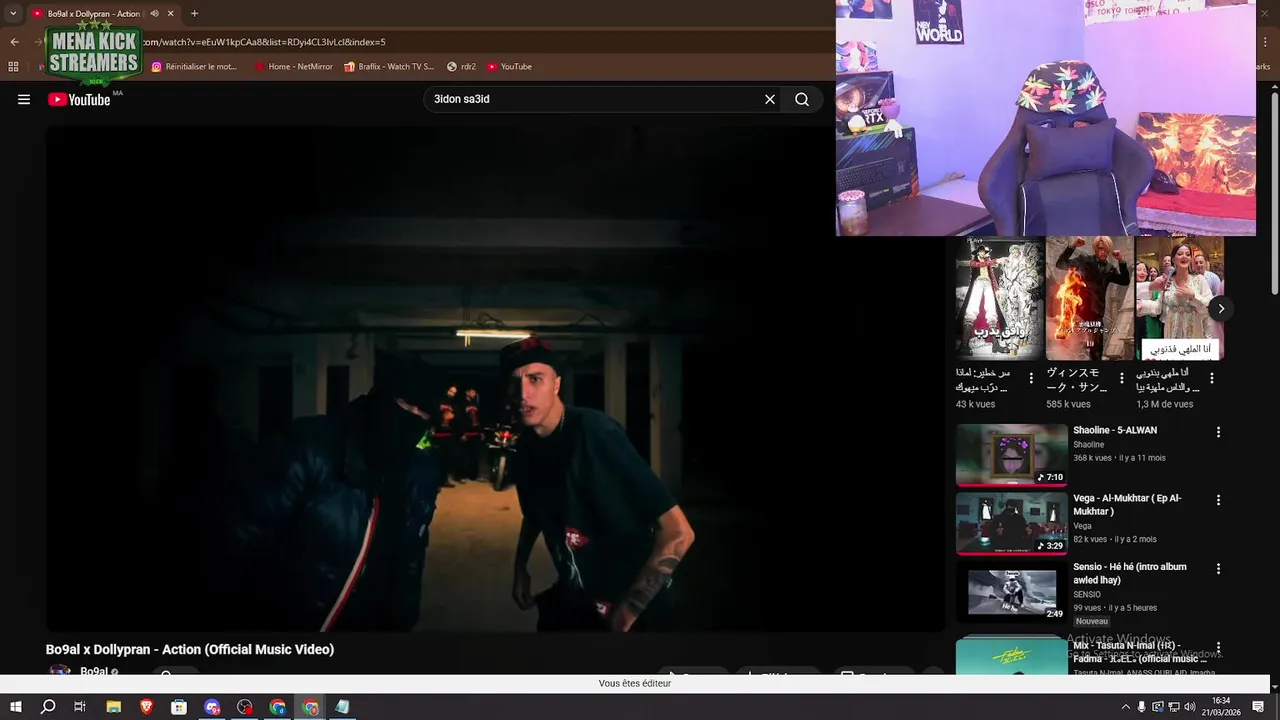The width and height of the screenshot is (1280, 720).
Task: Click the 'Nouveau' badge under Sensio video
Action: pos(1092,621)
